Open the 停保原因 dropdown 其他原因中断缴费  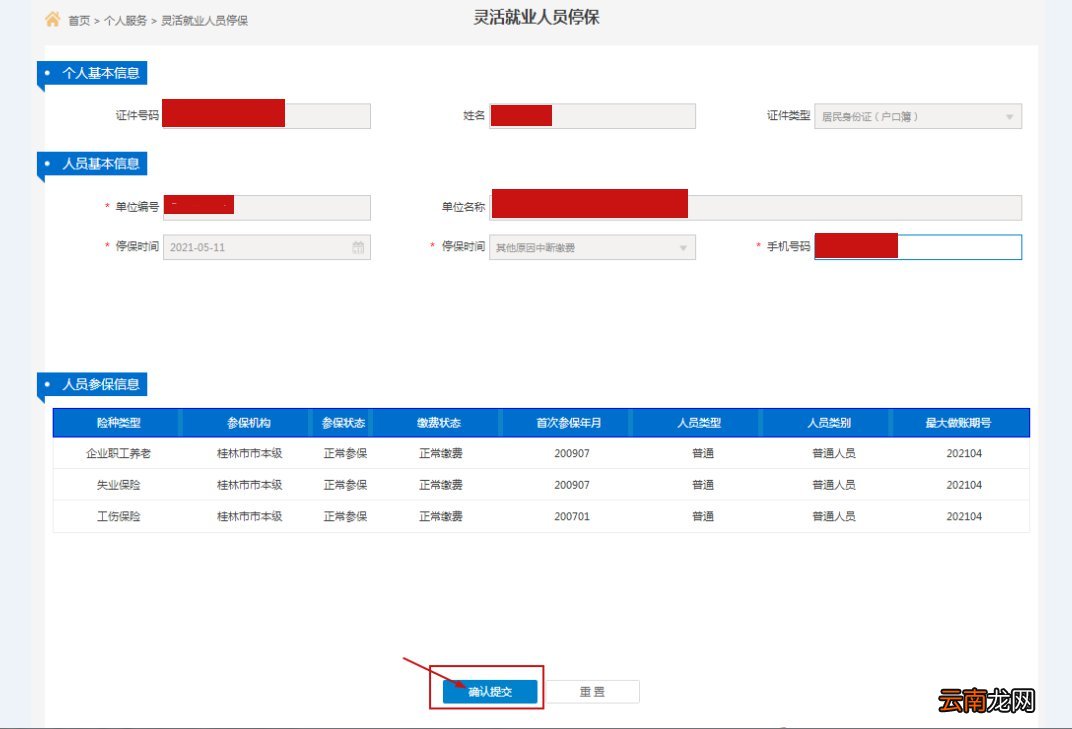pyautogui.click(x=592, y=248)
